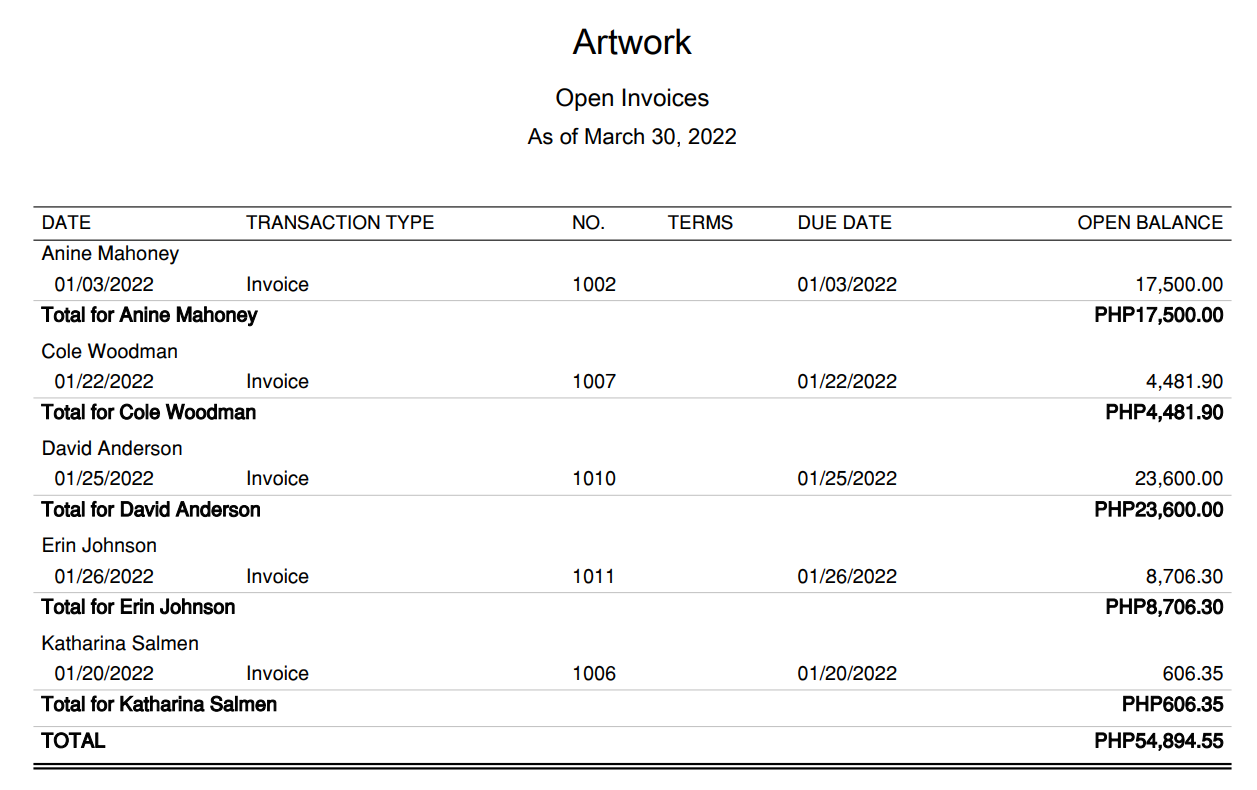The width and height of the screenshot is (1257, 790).
Task: Open invoice number 1010
Action: click(594, 479)
